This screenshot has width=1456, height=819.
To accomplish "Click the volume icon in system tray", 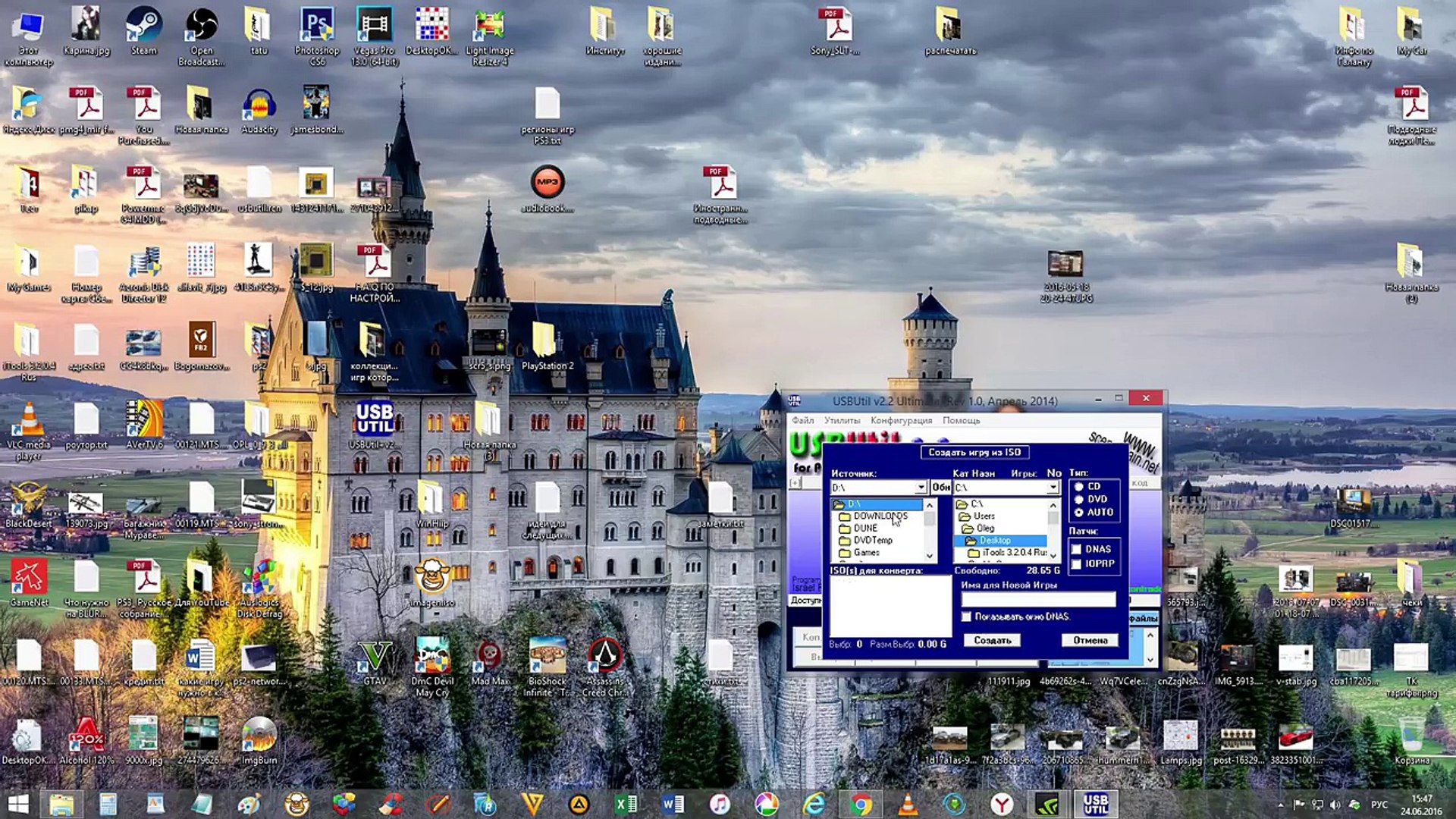I will (x=1335, y=805).
